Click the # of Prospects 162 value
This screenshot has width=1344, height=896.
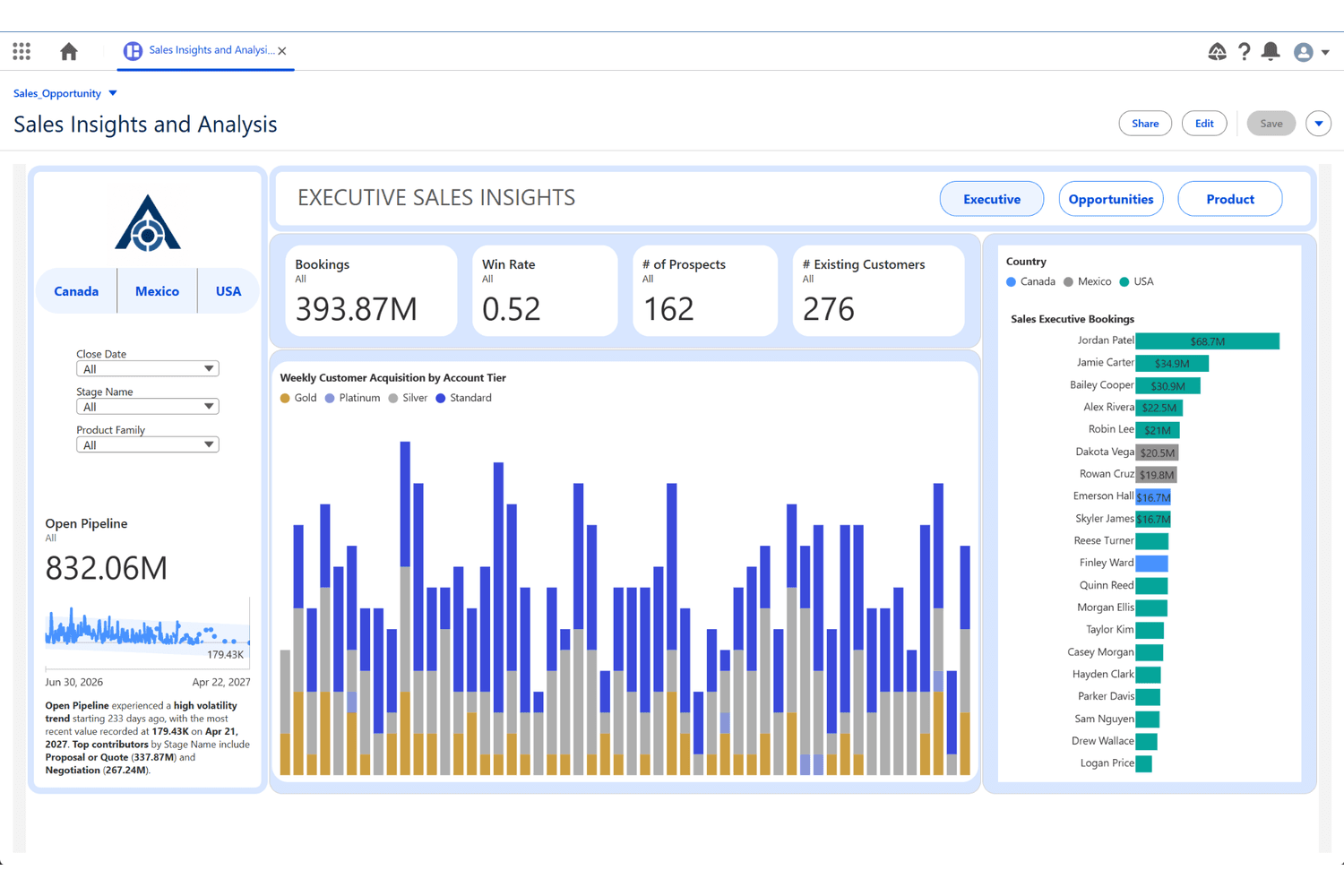pos(668,309)
